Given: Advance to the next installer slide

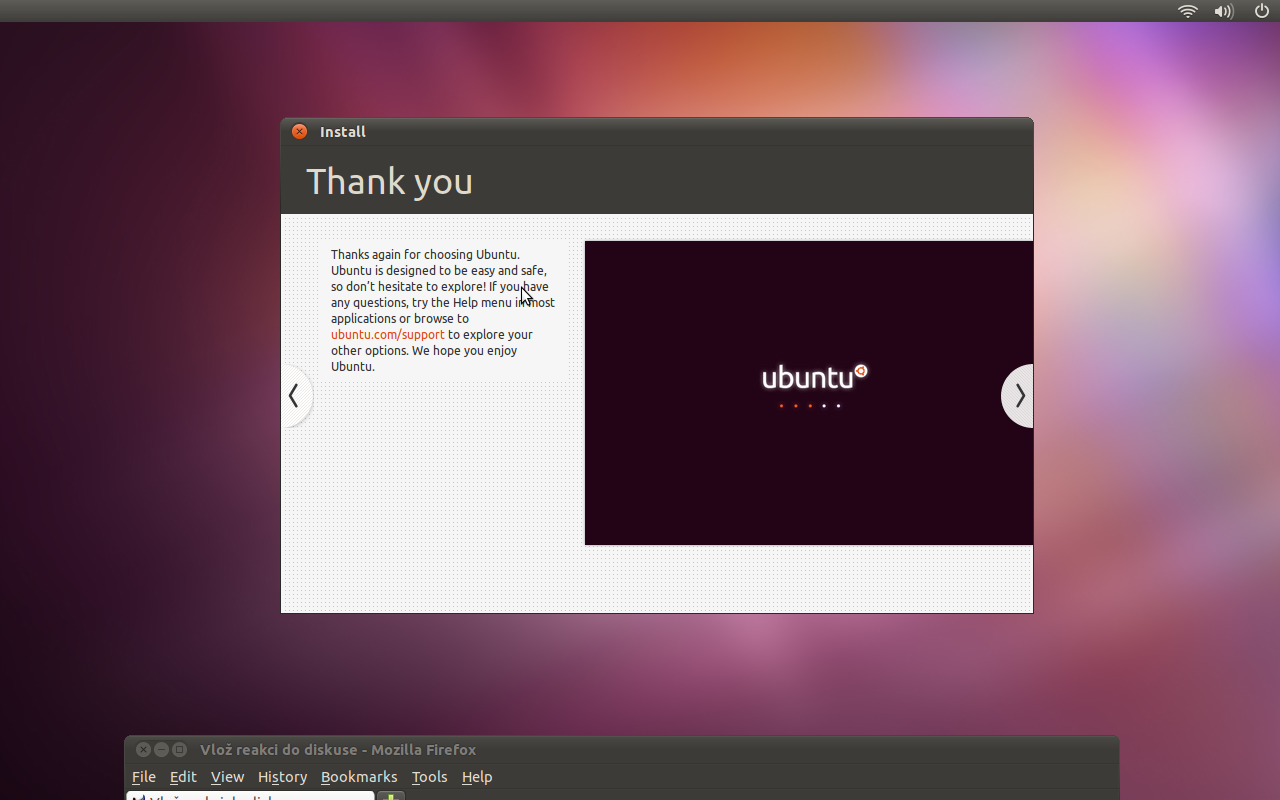Looking at the screenshot, I should 1018,396.
